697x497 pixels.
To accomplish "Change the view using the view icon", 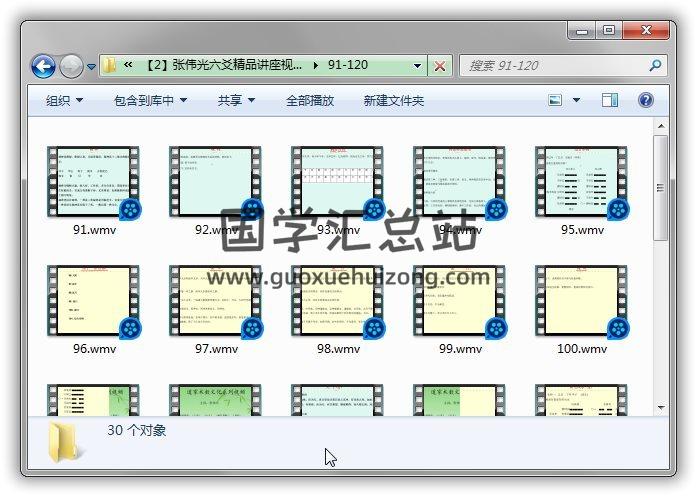I will pos(555,100).
